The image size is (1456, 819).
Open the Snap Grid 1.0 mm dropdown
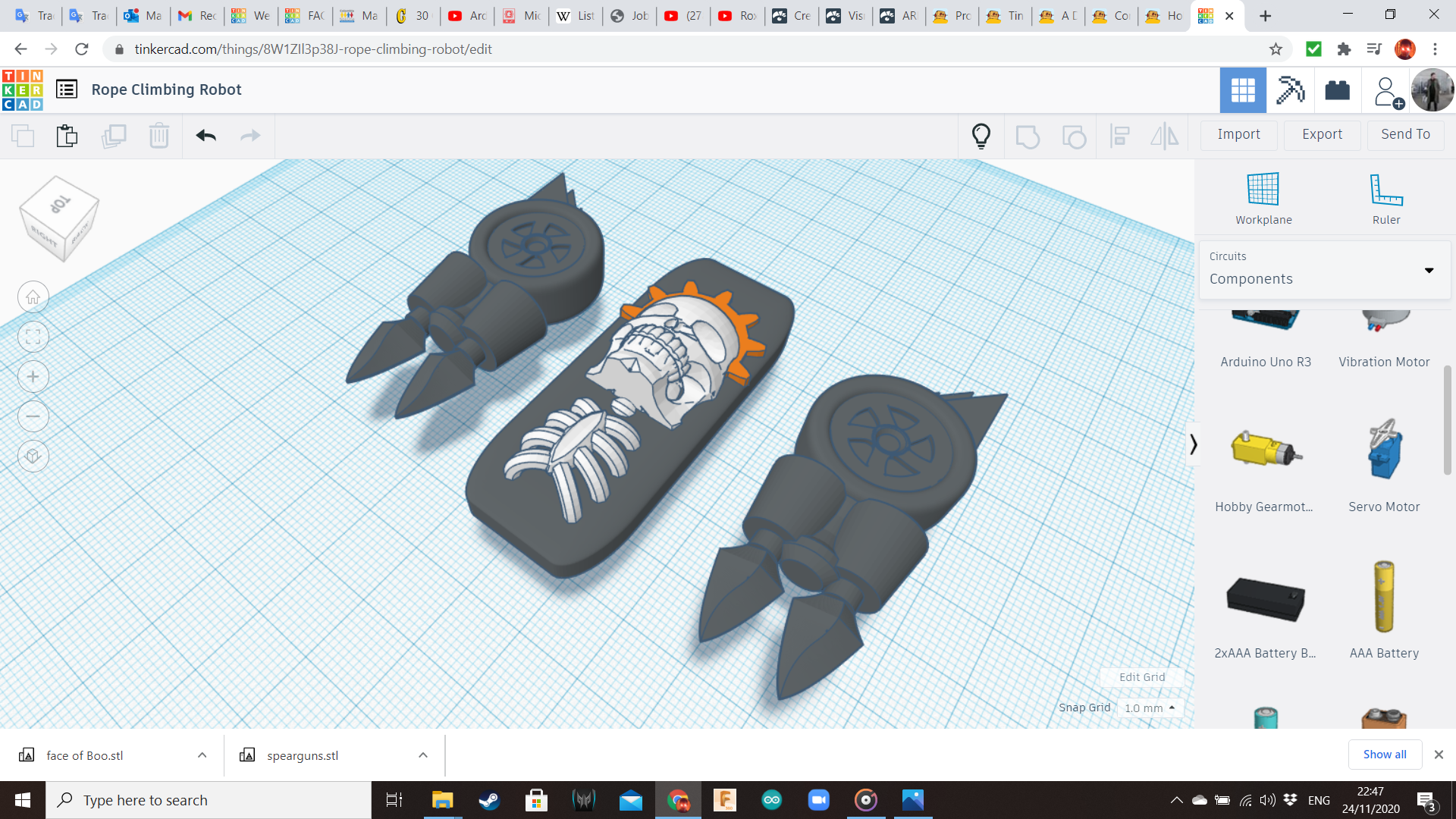pyautogui.click(x=1150, y=708)
